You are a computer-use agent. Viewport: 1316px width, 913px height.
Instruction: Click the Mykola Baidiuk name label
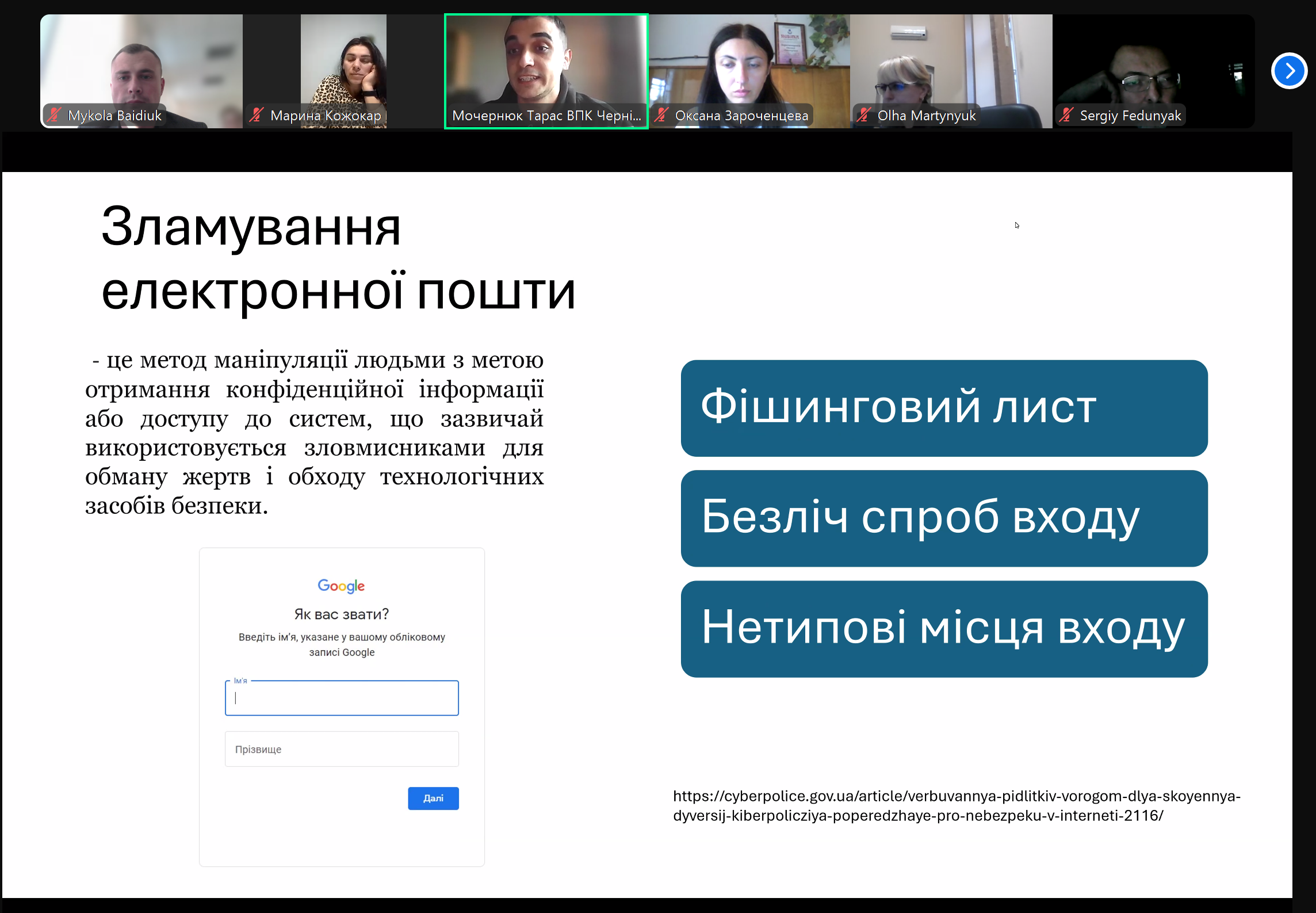coord(114,116)
